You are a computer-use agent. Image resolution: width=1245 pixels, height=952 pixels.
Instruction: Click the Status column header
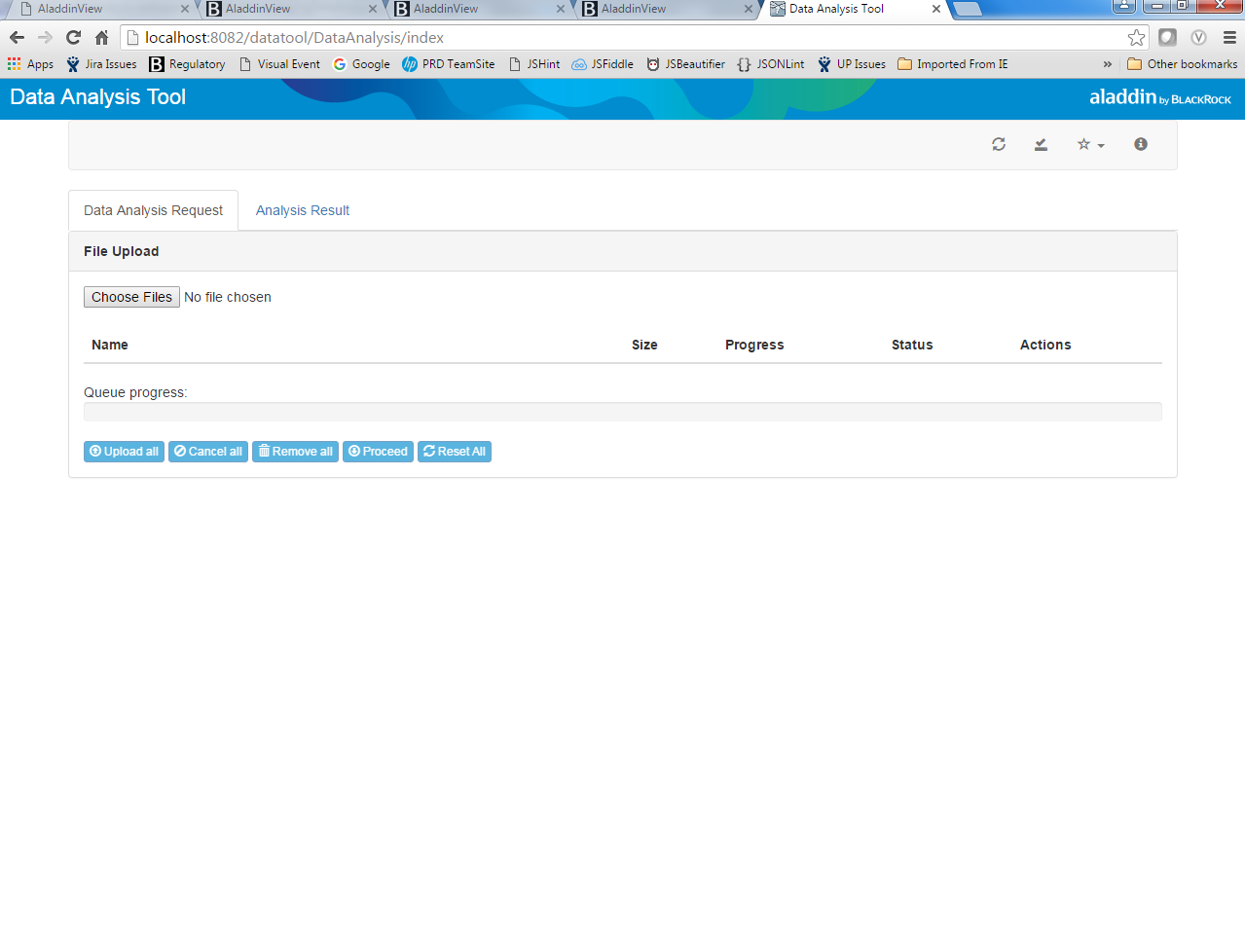pos(912,345)
